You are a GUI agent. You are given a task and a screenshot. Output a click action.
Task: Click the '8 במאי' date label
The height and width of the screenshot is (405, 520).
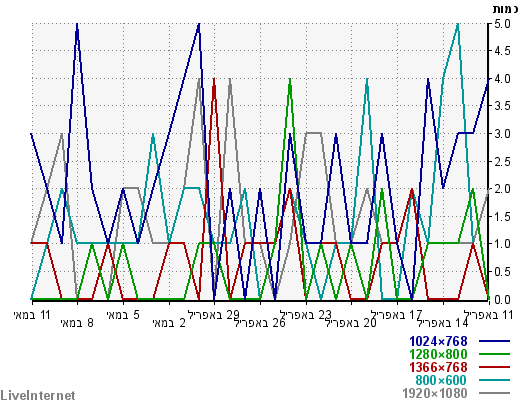pyautogui.click(x=77, y=323)
